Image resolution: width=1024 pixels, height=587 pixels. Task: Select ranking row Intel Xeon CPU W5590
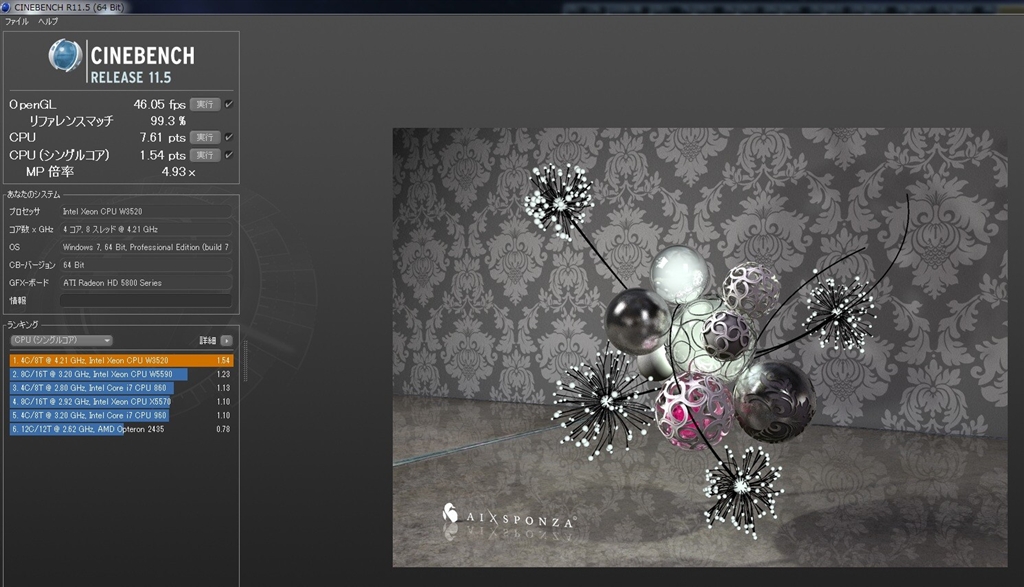121,374
